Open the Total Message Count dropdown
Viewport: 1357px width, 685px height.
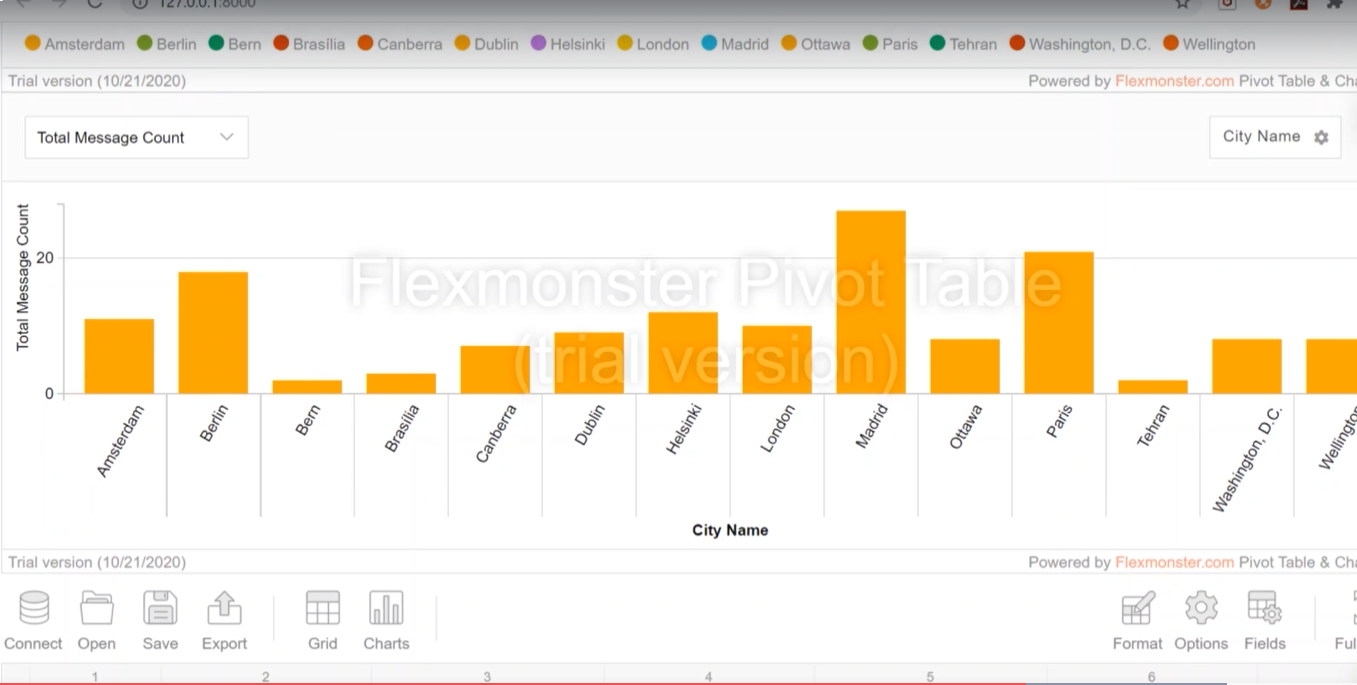[x=136, y=137]
